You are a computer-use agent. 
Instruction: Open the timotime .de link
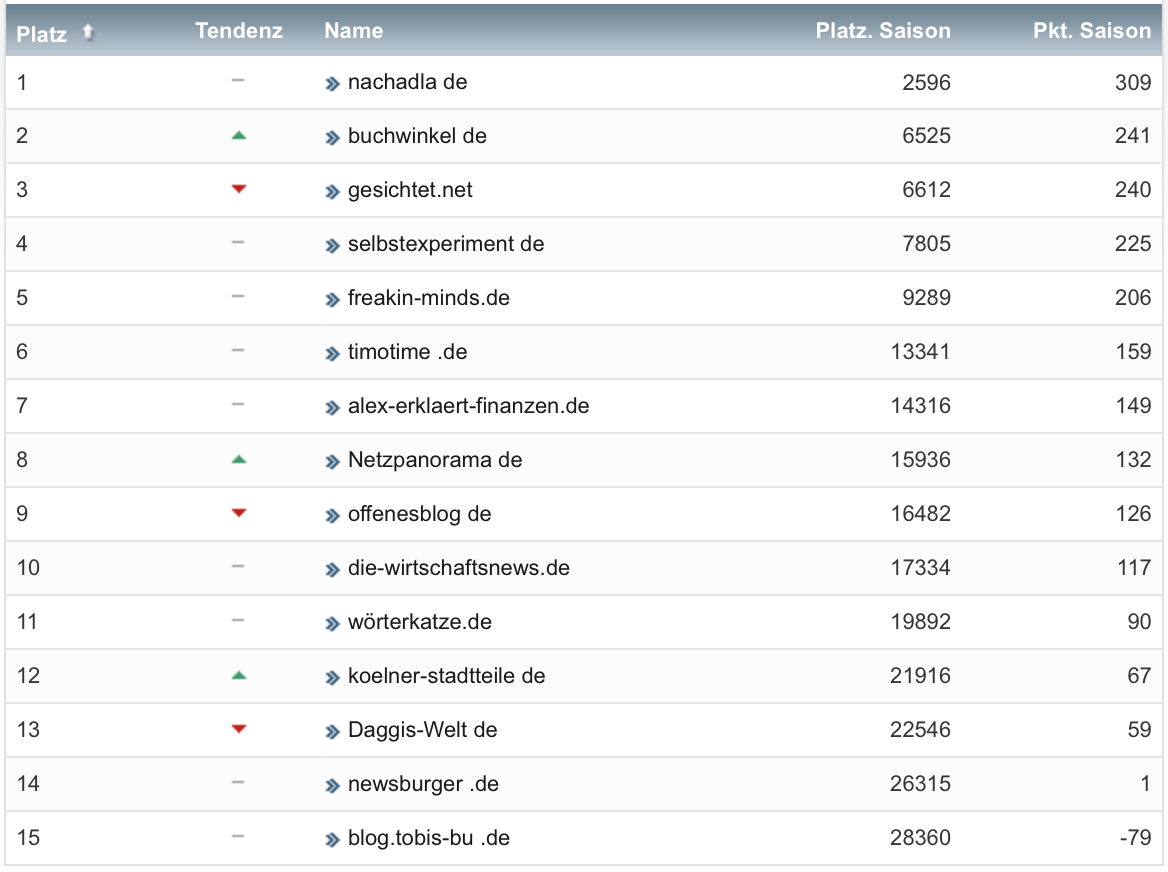[407, 351]
